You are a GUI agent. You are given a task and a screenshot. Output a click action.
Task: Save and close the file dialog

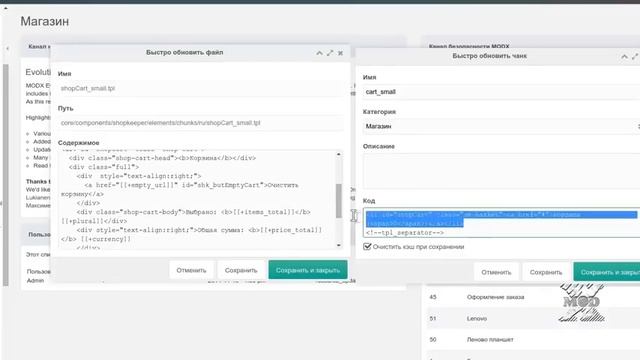click(x=308, y=270)
